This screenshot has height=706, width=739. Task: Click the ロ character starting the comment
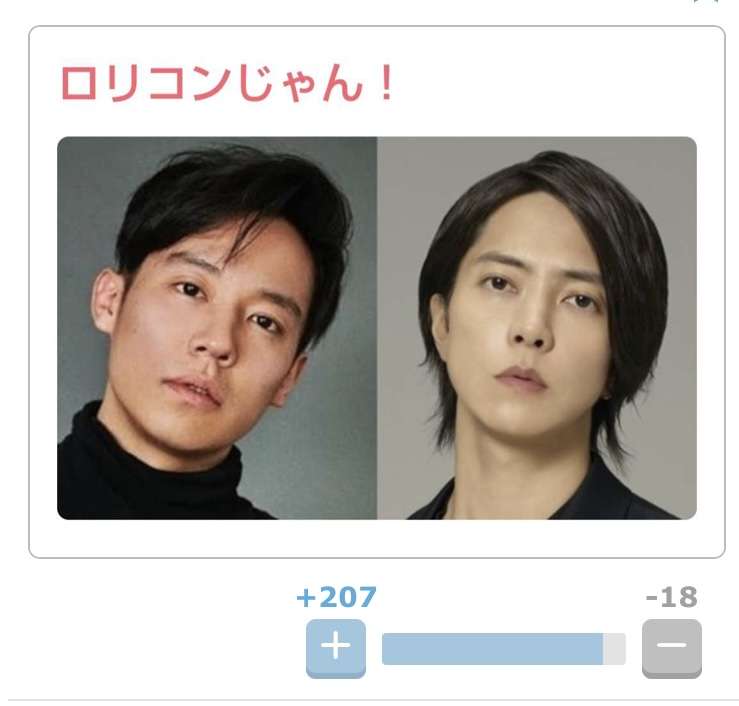(x=79, y=84)
